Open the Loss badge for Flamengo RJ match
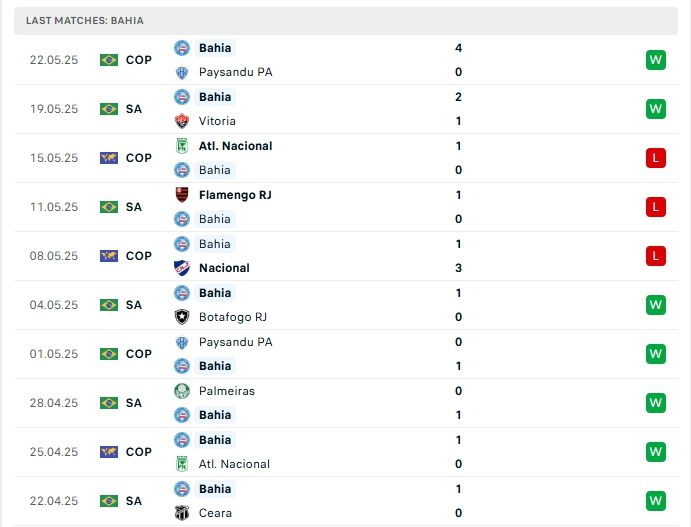The height and width of the screenshot is (527, 691). [655, 207]
